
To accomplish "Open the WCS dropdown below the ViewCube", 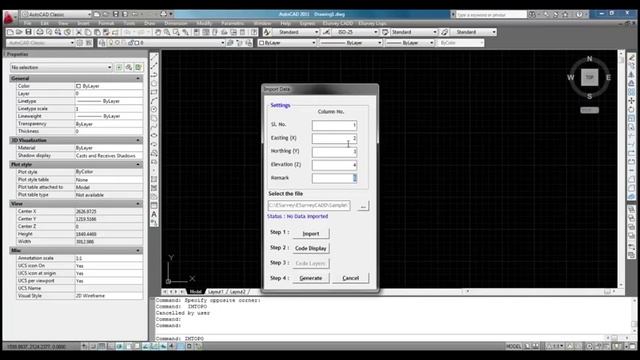I will [589, 110].
